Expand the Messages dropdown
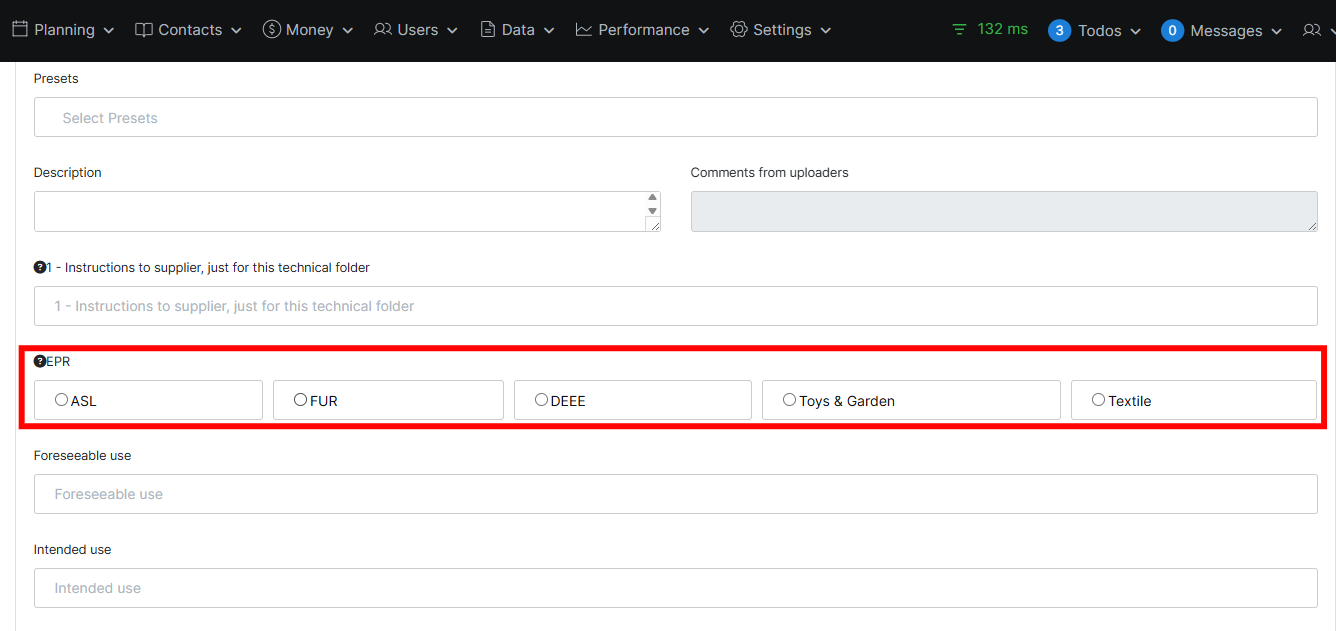This screenshot has height=631, width=1336. tap(1222, 31)
